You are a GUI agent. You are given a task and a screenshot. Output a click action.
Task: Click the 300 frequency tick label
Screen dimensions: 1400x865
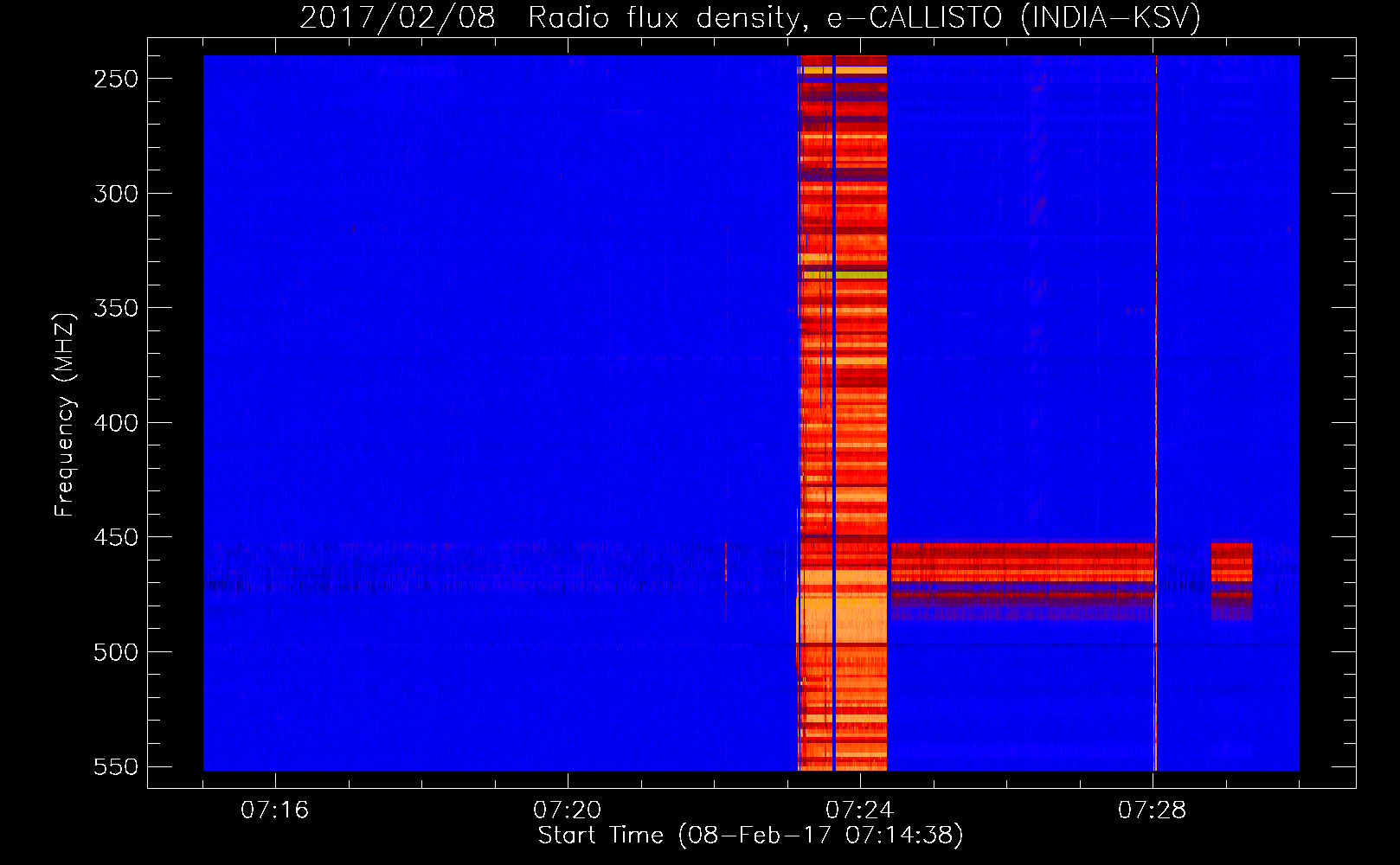116,194
